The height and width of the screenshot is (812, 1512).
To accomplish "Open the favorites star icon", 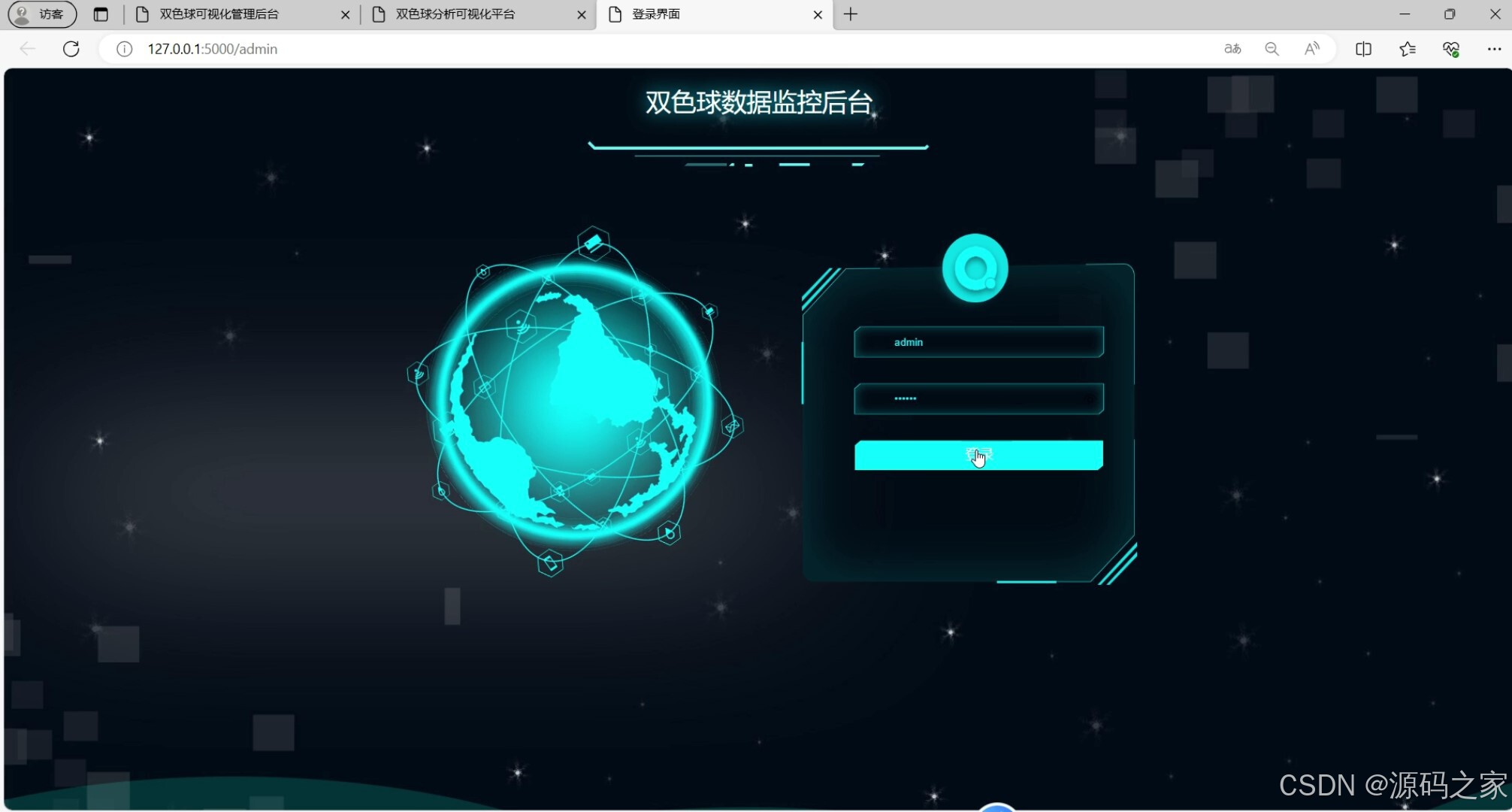I will (1408, 49).
